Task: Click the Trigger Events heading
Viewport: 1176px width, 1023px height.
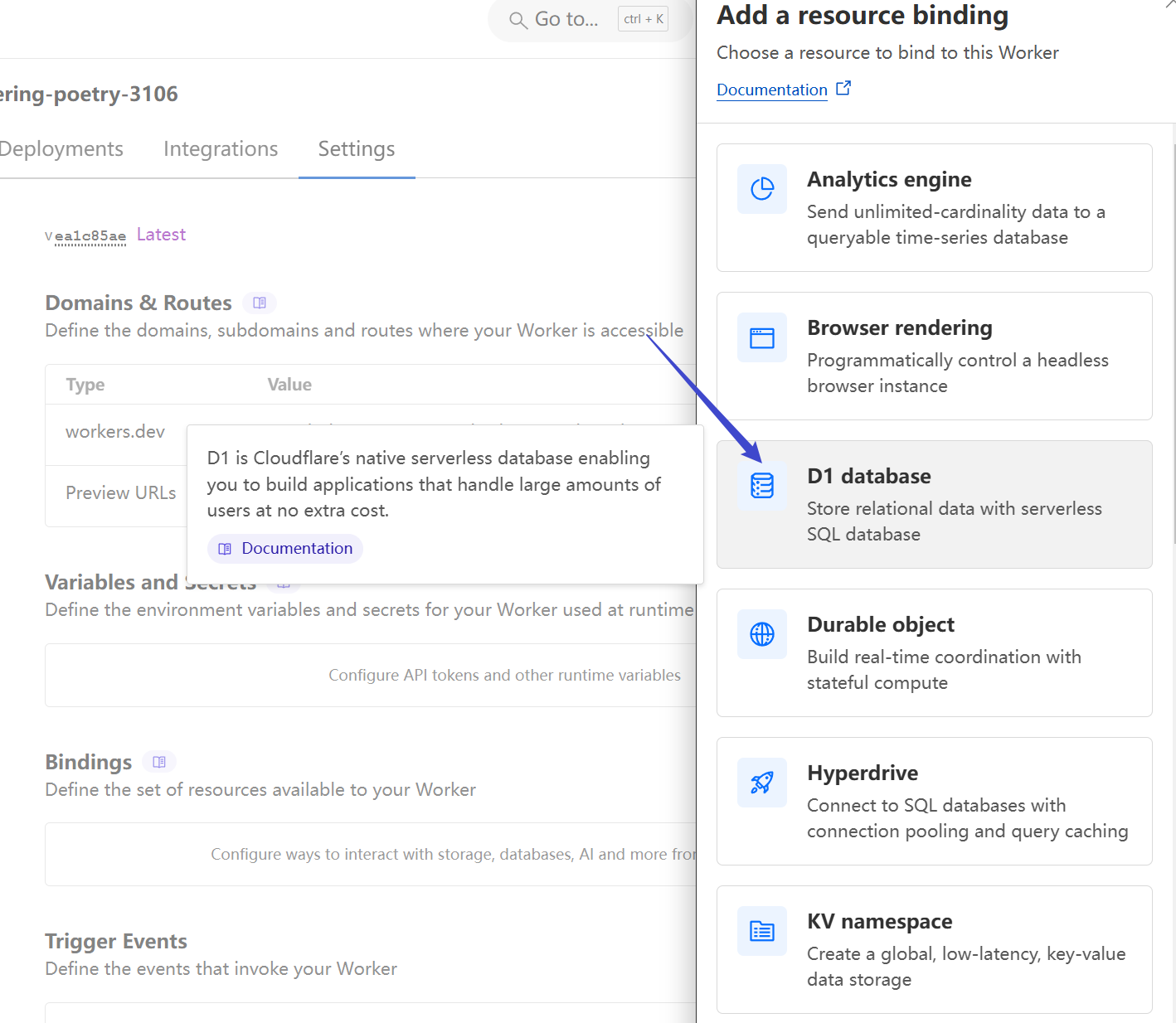Action: [x=116, y=941]
